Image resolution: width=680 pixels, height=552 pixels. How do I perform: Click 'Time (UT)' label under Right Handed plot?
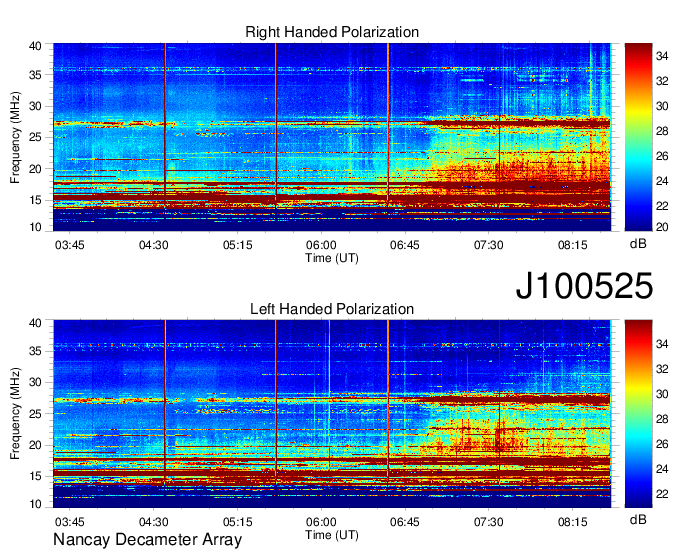coord(332,258)
